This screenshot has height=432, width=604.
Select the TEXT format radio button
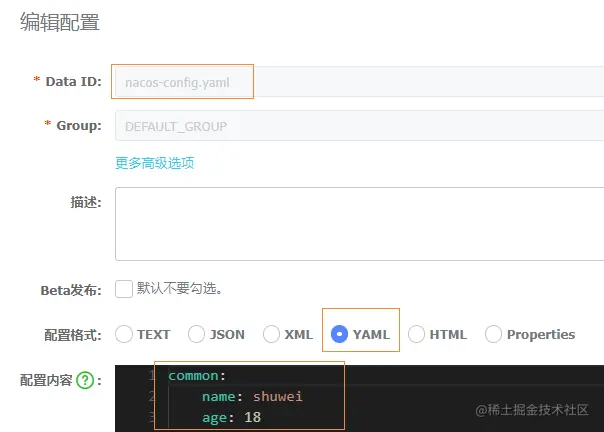(124, 334)
